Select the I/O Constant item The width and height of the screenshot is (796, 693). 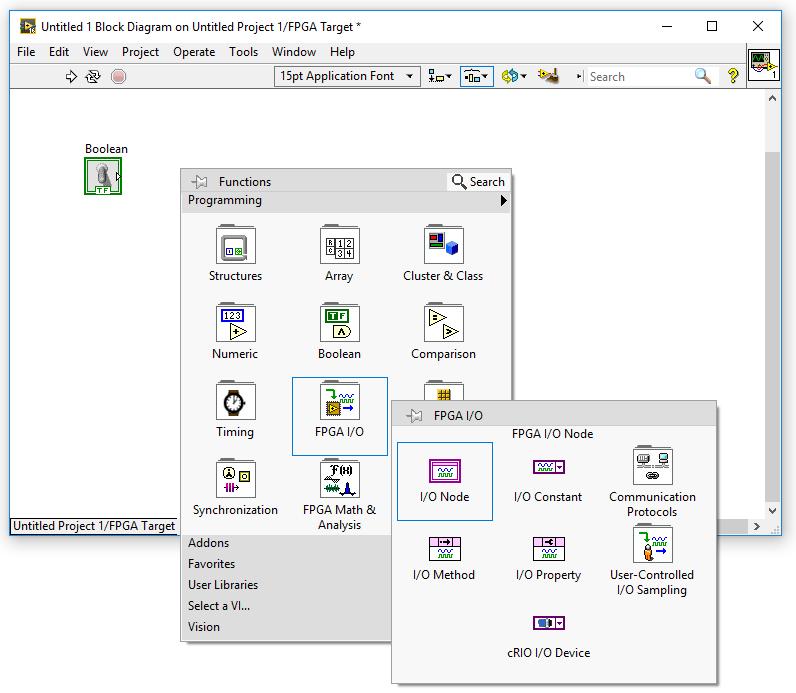[548, 467]
